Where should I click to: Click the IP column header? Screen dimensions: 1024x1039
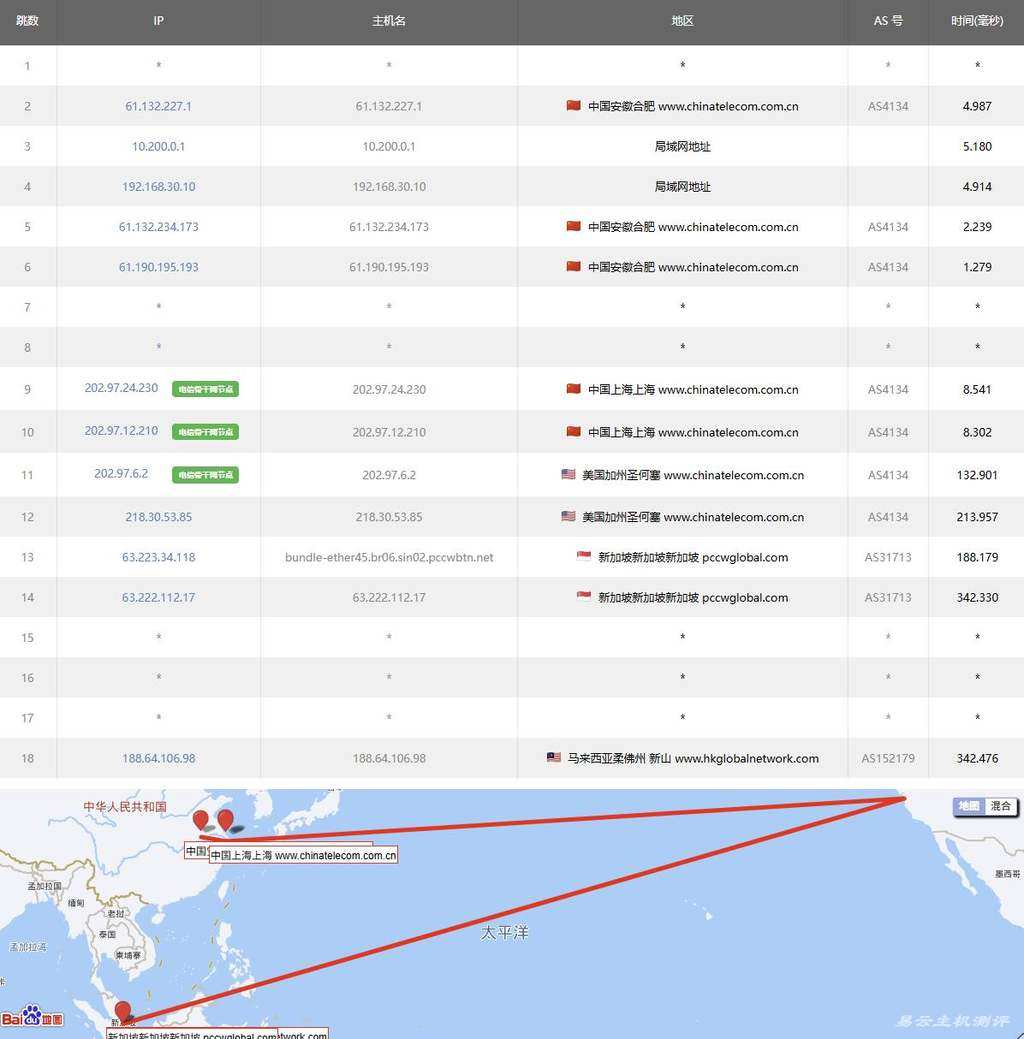tap(158, 21)
